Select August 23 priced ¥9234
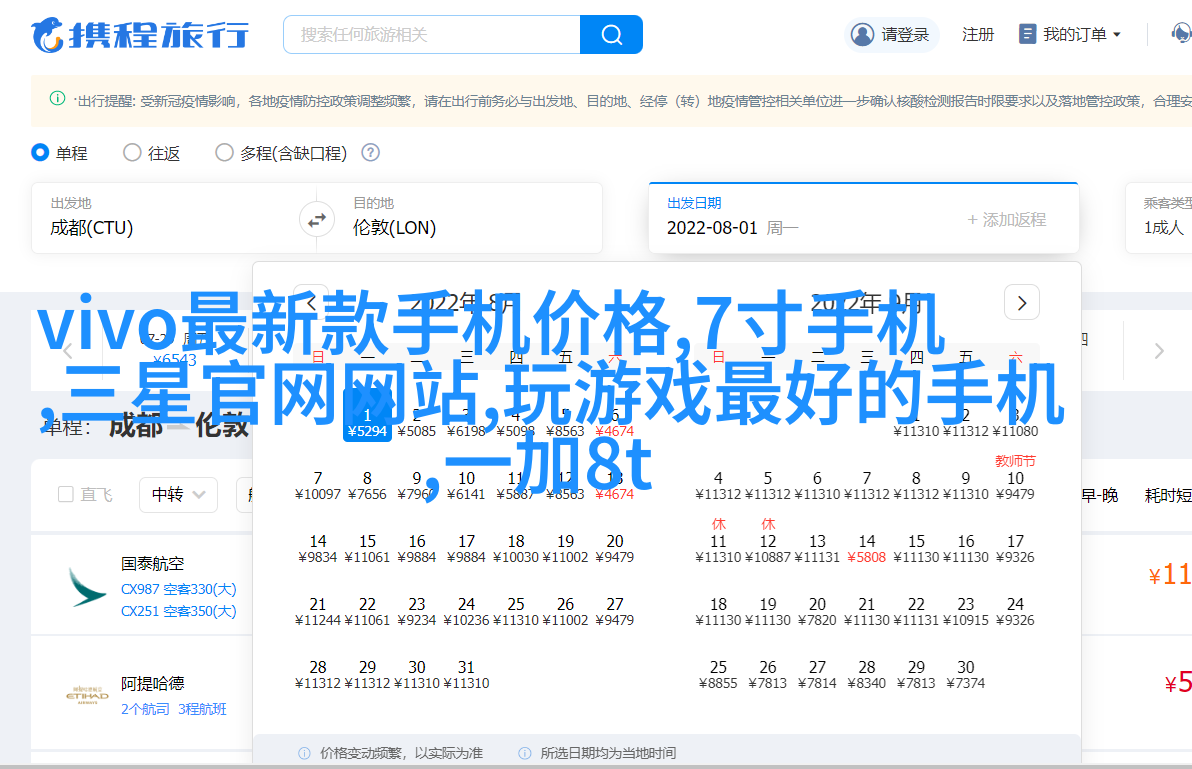The width and height of the screenshot is (1192, 769). [x=417, y=612]
